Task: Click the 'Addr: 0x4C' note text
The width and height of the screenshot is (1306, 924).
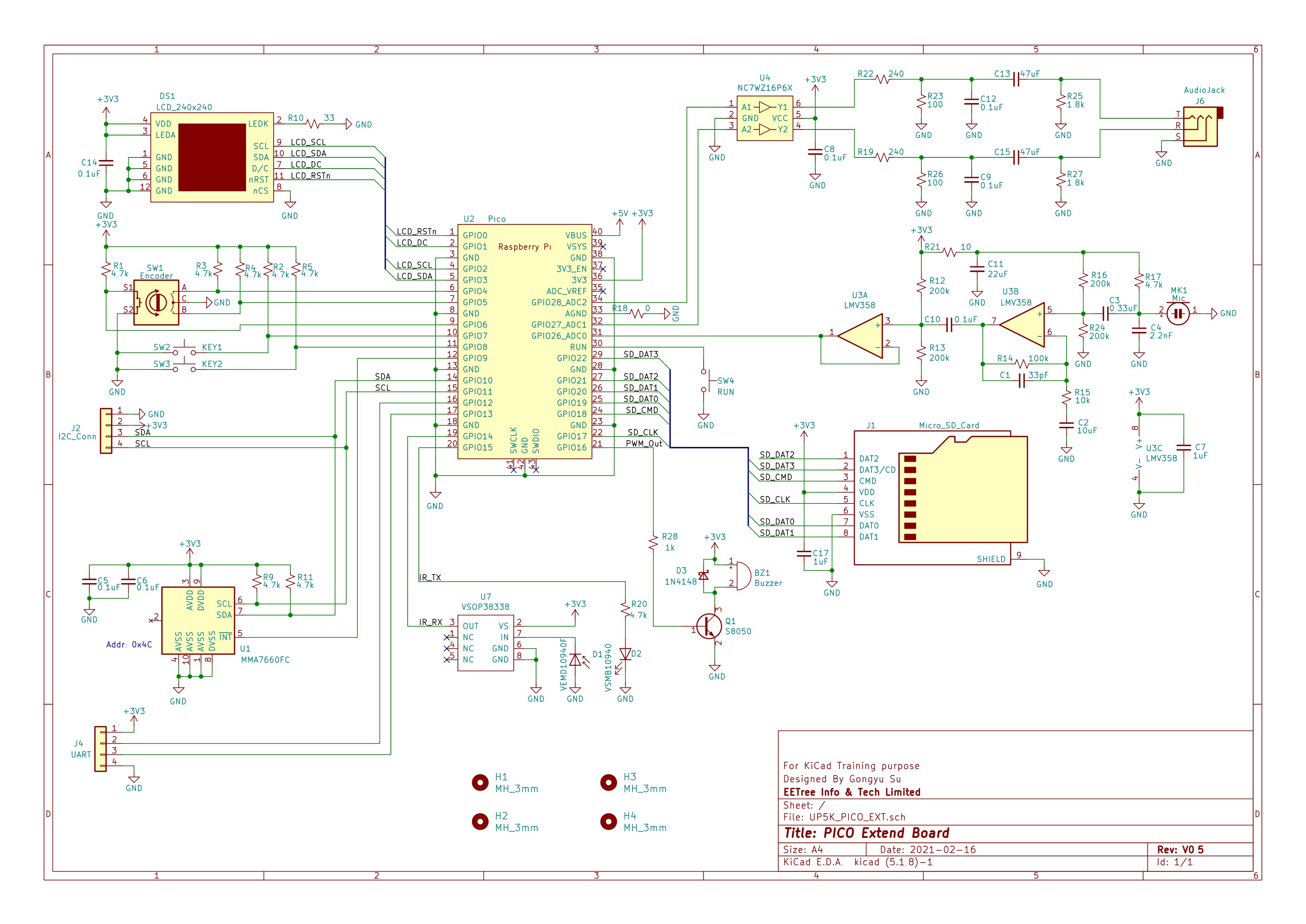Action: 129,645
